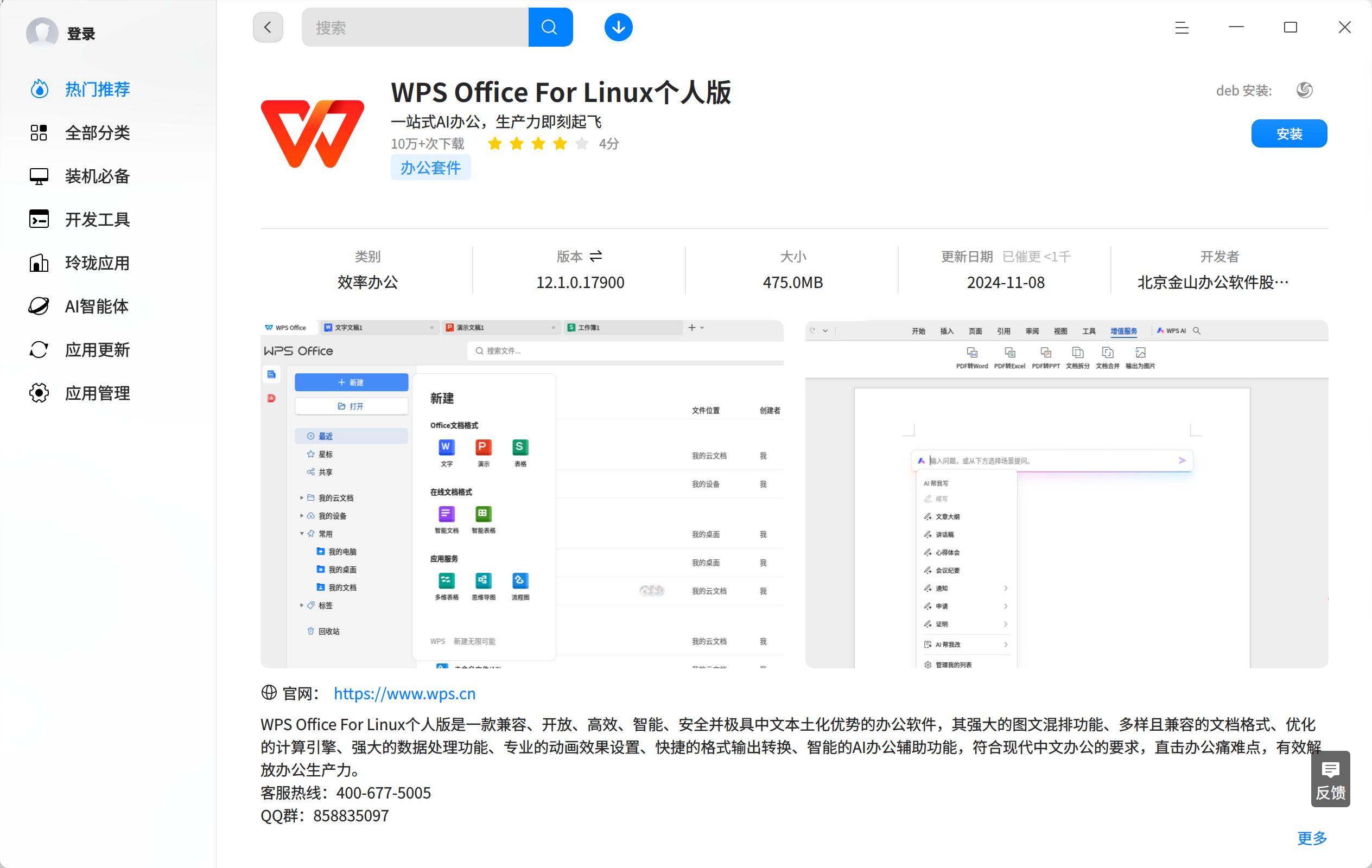1372x868 pixels.
Task: Select 热门推荐 in the sidebar
Action: [x=97, y=89]
